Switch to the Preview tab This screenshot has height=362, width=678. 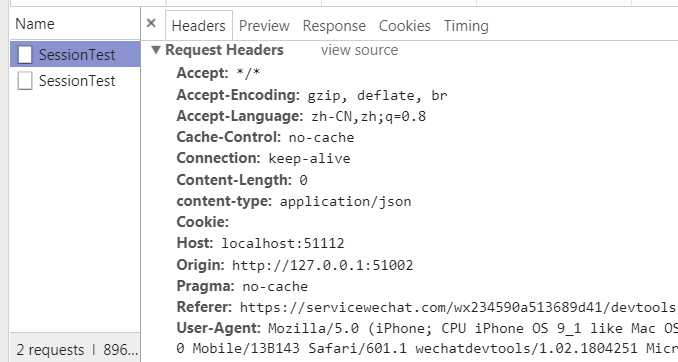(x=264, y=26)
